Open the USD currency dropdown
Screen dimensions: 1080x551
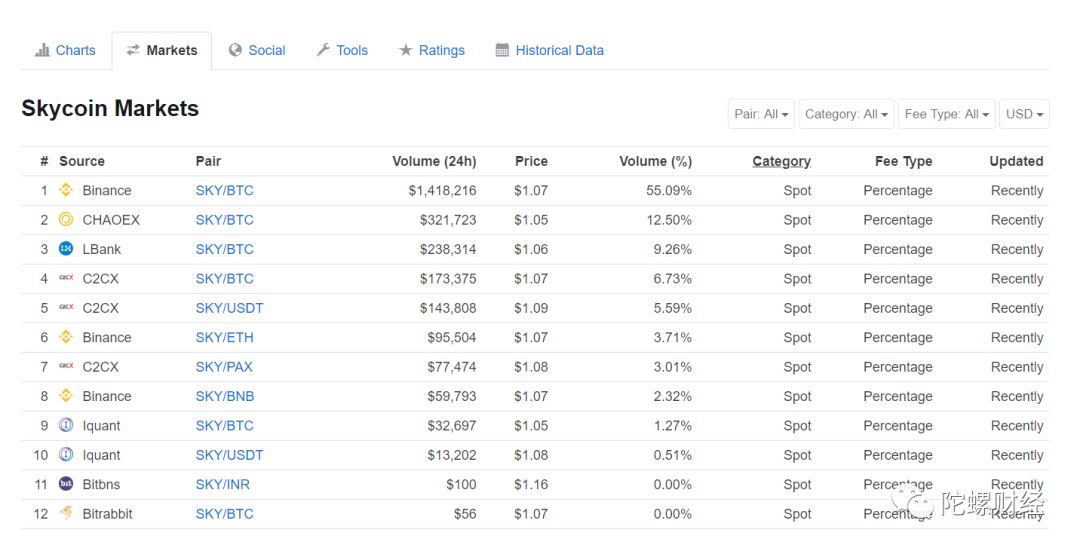coord(1024,114)
